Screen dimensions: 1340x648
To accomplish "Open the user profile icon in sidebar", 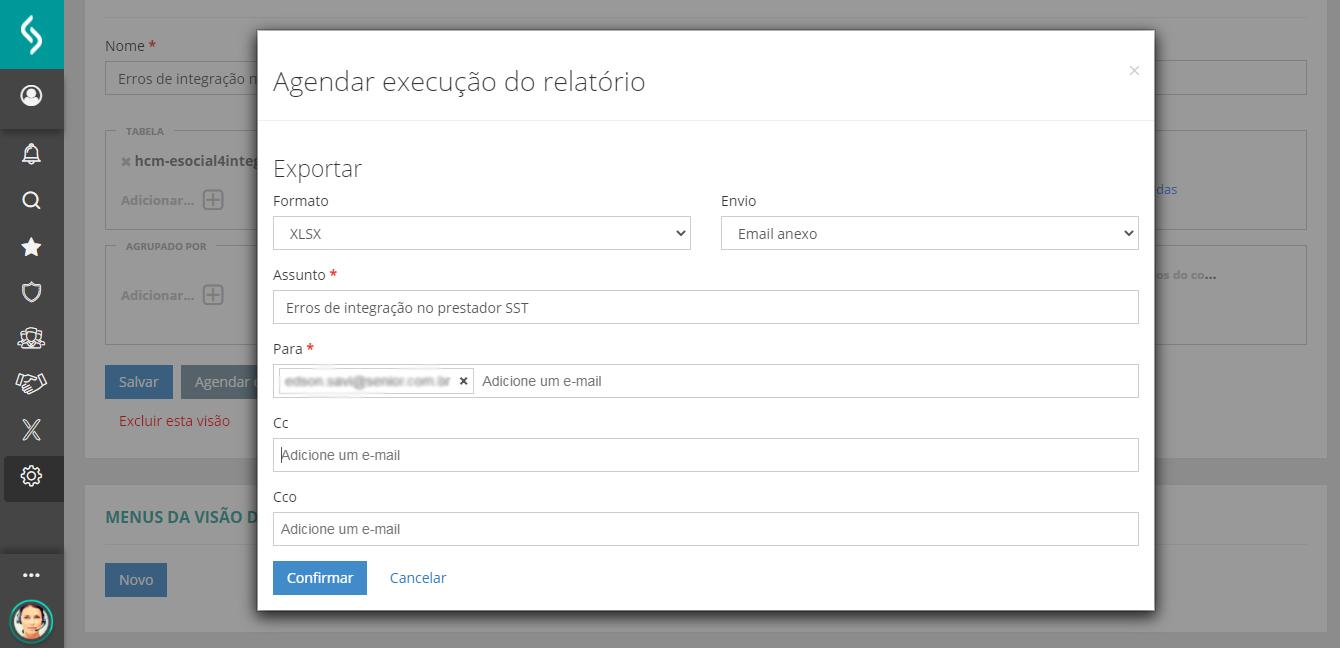I will (x=31, y=96).
